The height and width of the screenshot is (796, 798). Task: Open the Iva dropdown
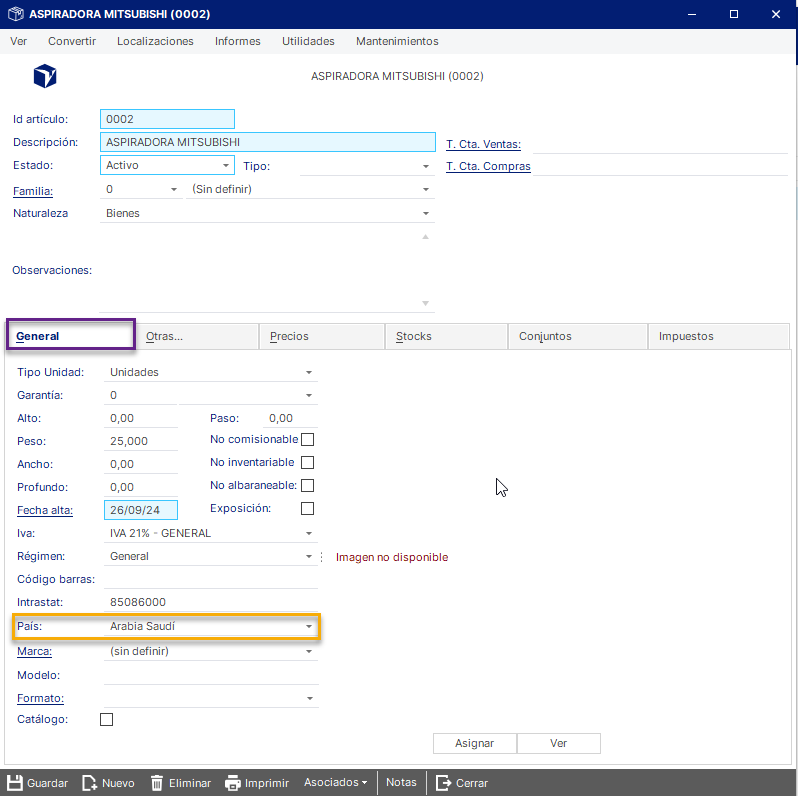(x=309, y=533)
